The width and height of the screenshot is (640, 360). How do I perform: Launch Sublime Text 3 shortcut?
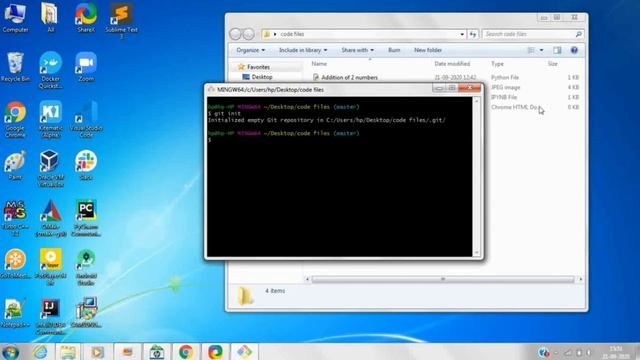[121, 20]
